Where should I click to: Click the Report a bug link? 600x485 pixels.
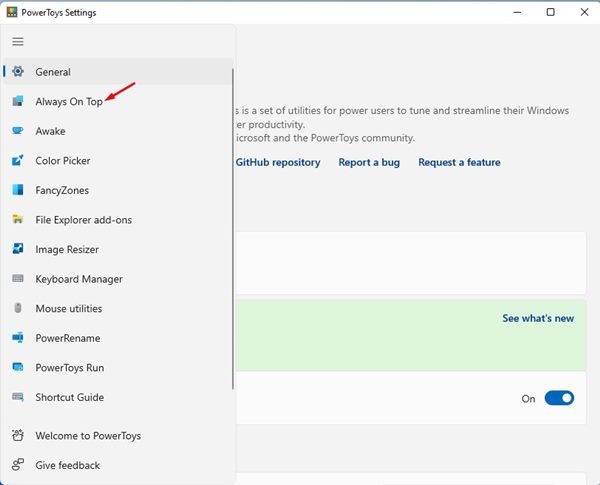click(368, 162)
